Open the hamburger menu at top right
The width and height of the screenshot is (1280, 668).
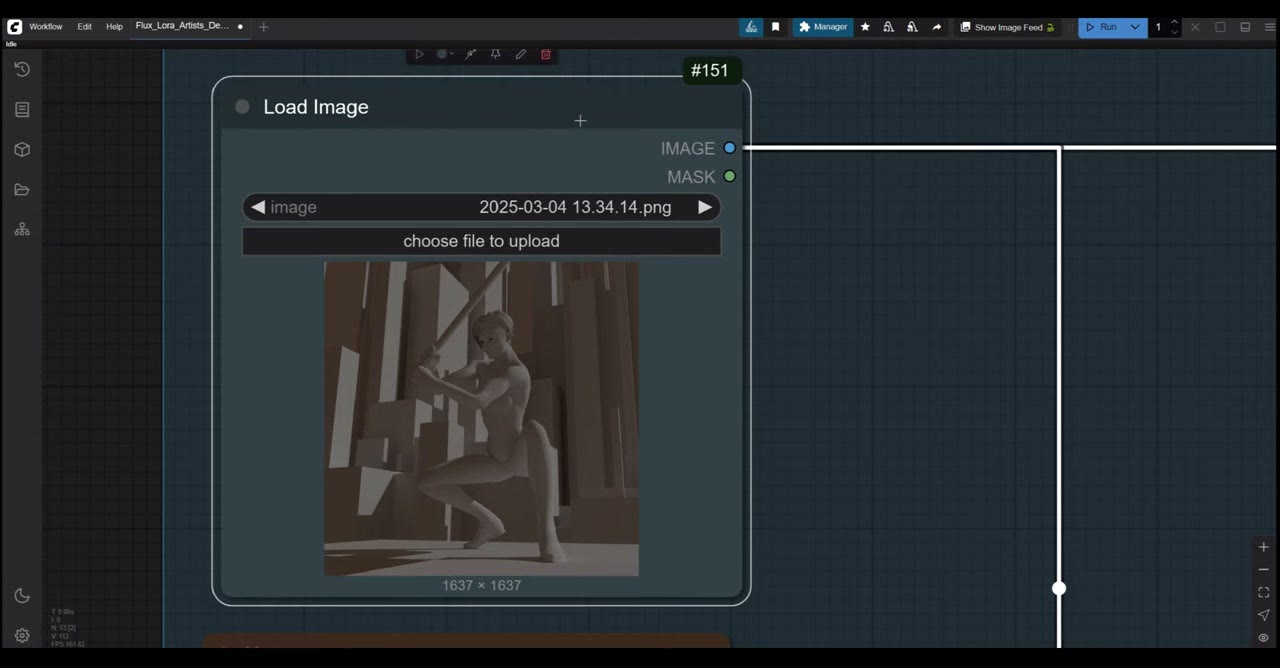click(x=1270, y=27)
